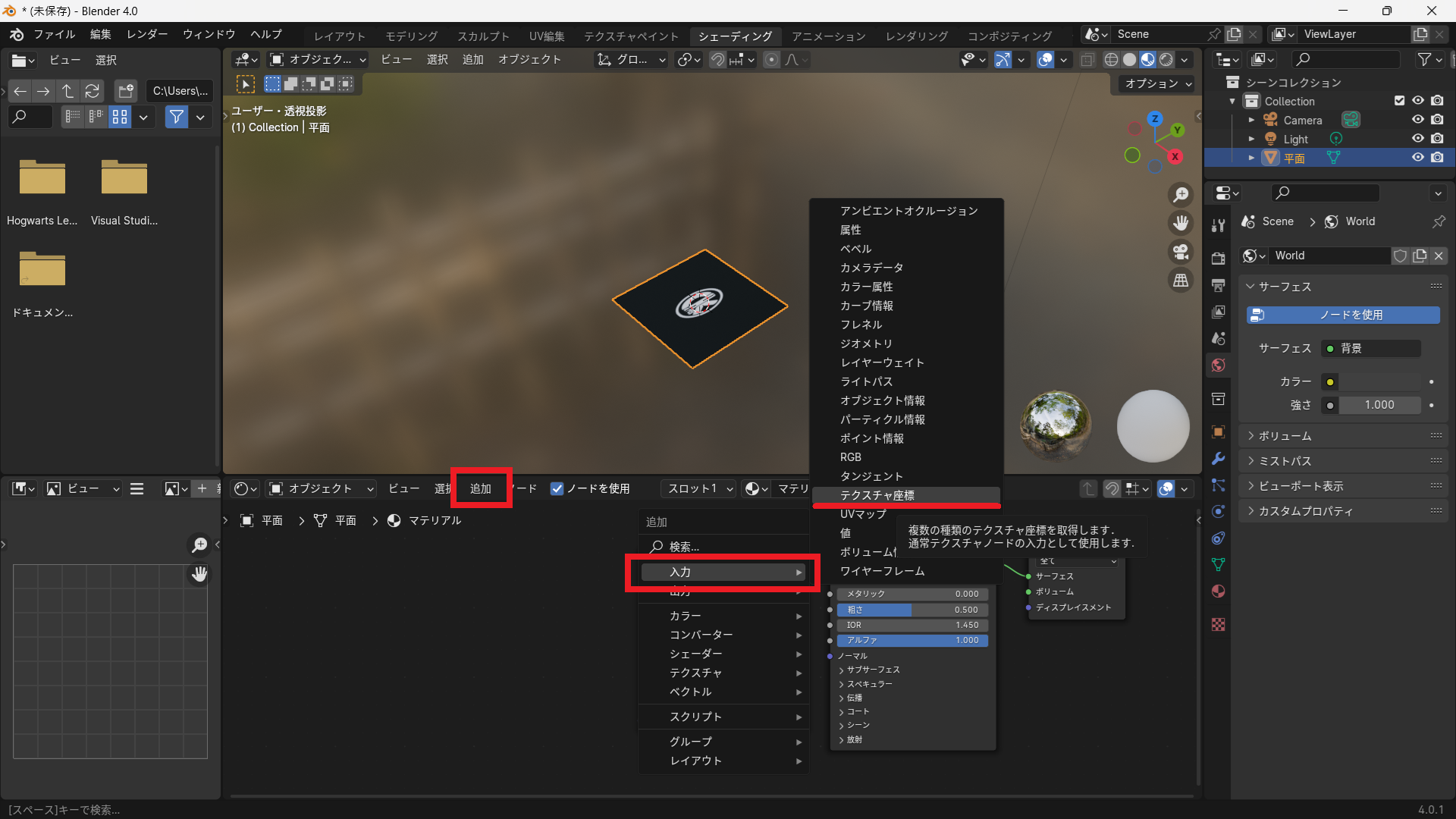Click the 検索... entry in add menu
The width and height of the screenshot is (1456, 819).
click(x=683, y=547)
